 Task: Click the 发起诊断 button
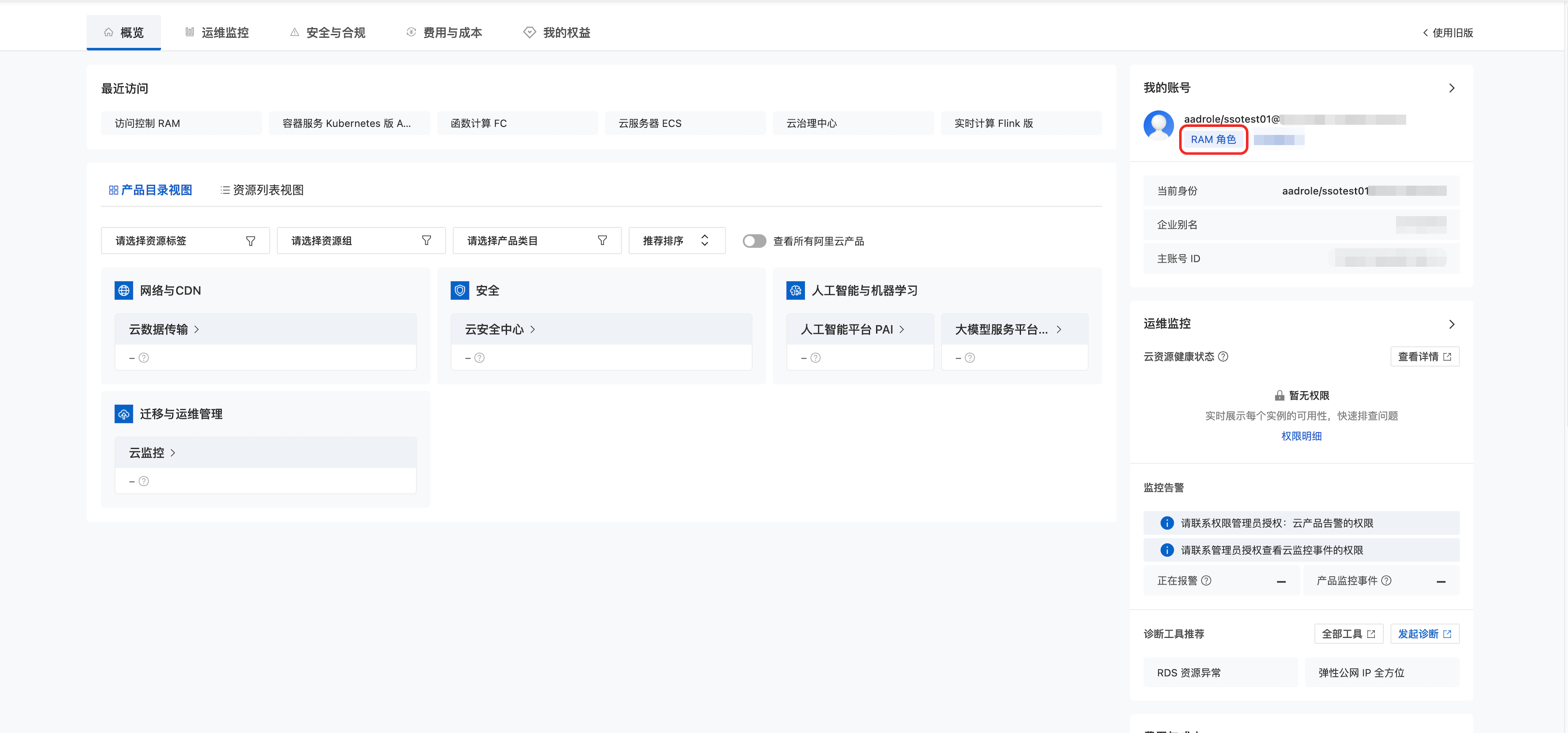[x=1424, y=634]
